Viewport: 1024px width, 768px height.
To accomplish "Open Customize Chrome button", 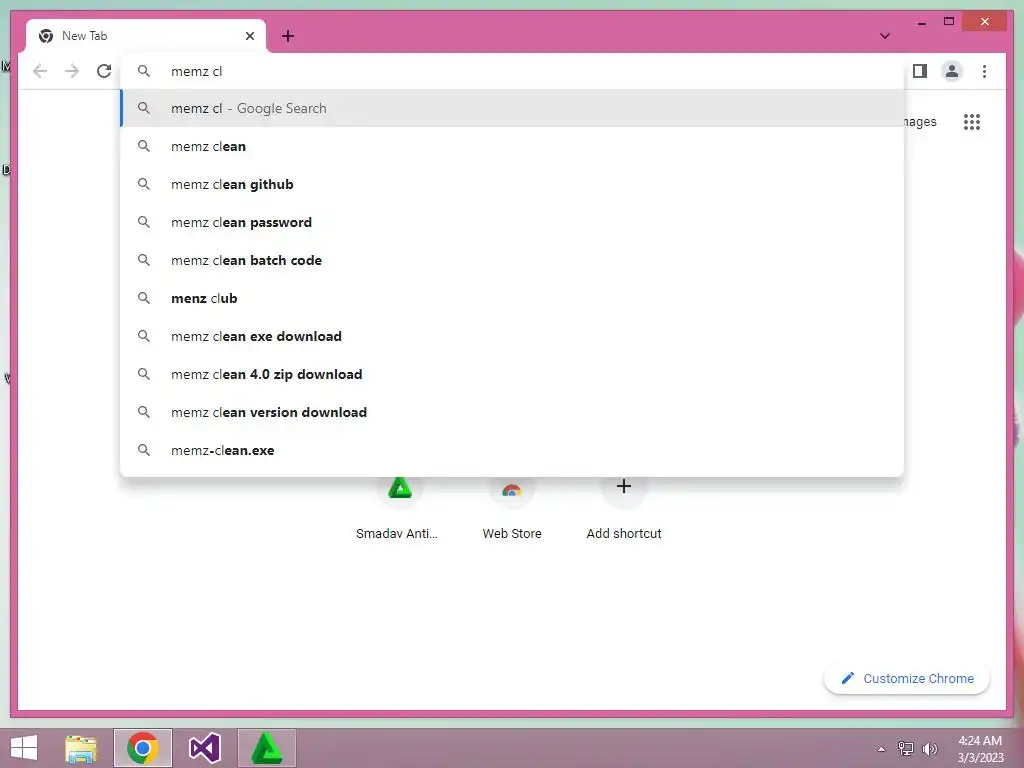I will (907, 679).
